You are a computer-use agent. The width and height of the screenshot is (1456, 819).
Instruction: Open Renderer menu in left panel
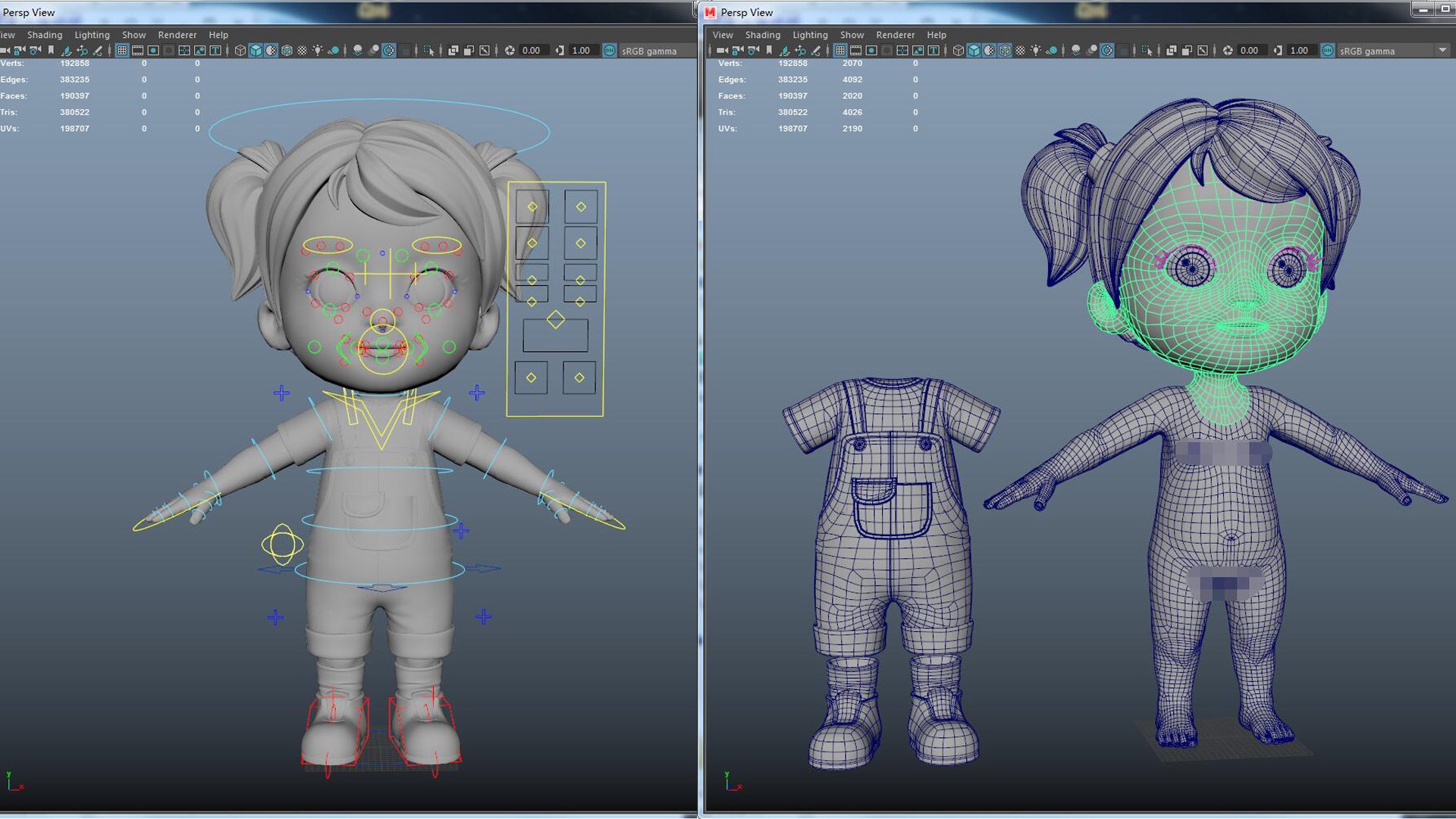coord(177,35)
